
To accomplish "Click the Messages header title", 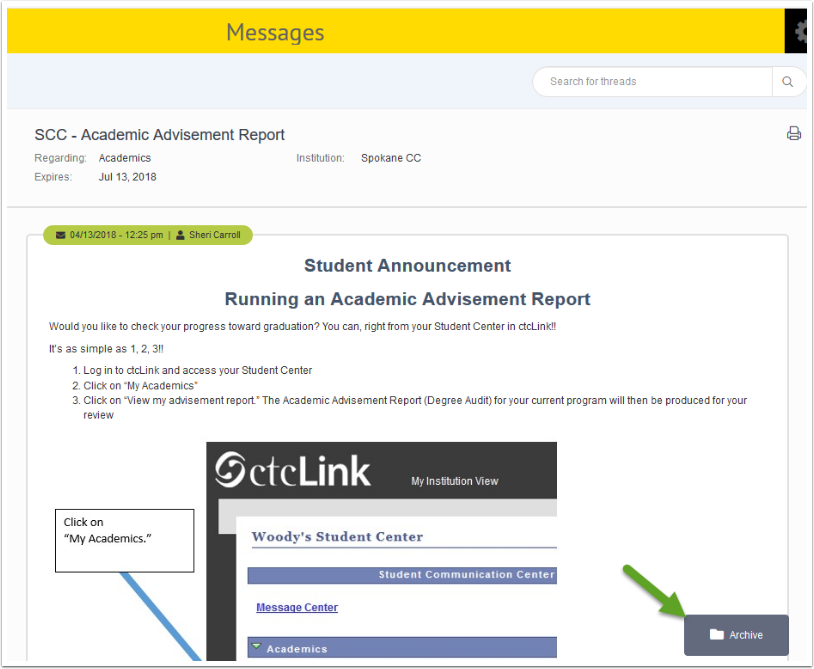I will click(275, 32).
